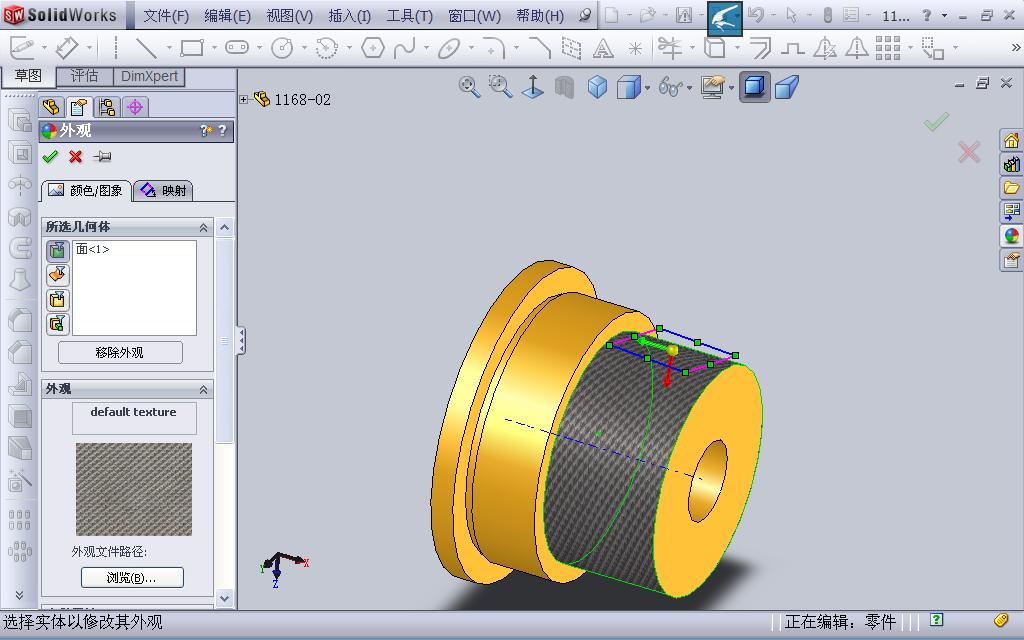The width and height of the screenshot is (1024, 640).
Task: Open the 文件(F) menu
Action: 166,16
